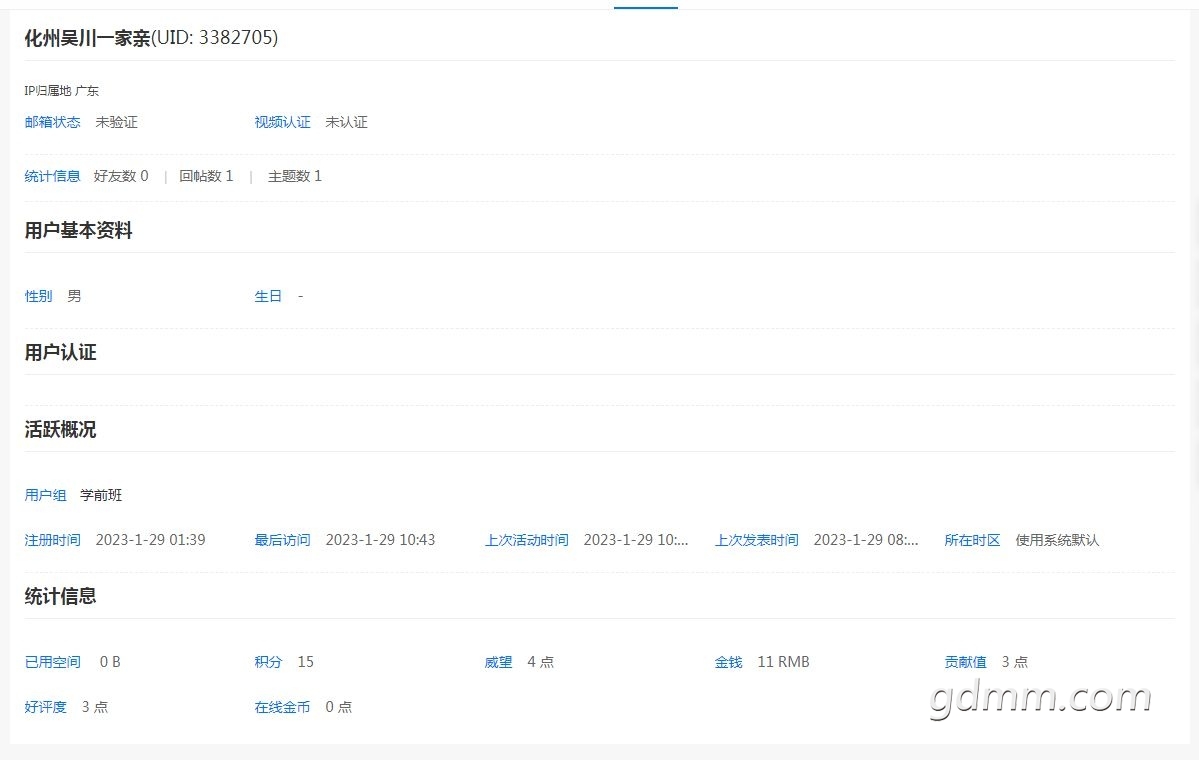Viewport: 1199px width, 760px height.
Task: Click the 性别 label
Action: point(38,296)
